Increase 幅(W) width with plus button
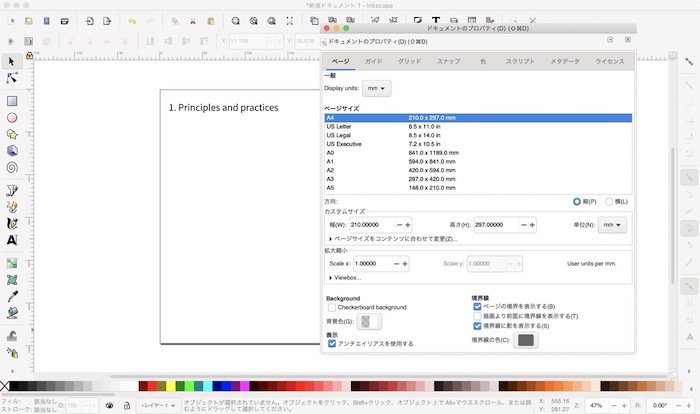Screen dimensions: 700x414 click(408, 225)
